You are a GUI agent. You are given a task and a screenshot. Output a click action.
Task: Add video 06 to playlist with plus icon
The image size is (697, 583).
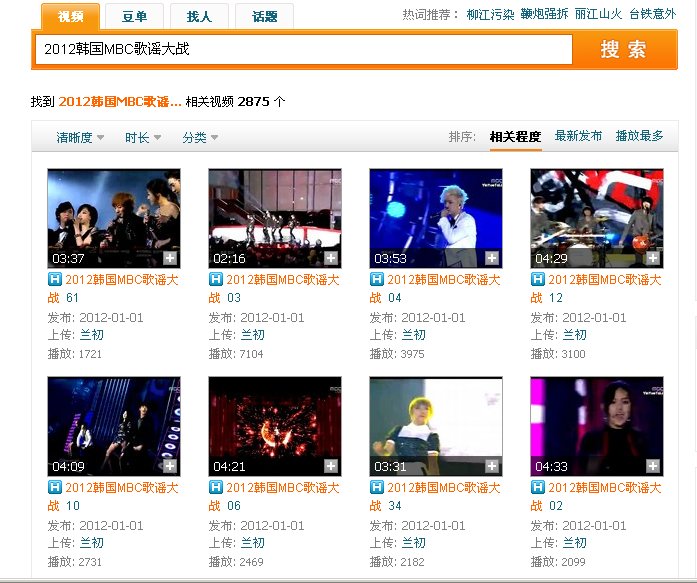click(331, 466)
